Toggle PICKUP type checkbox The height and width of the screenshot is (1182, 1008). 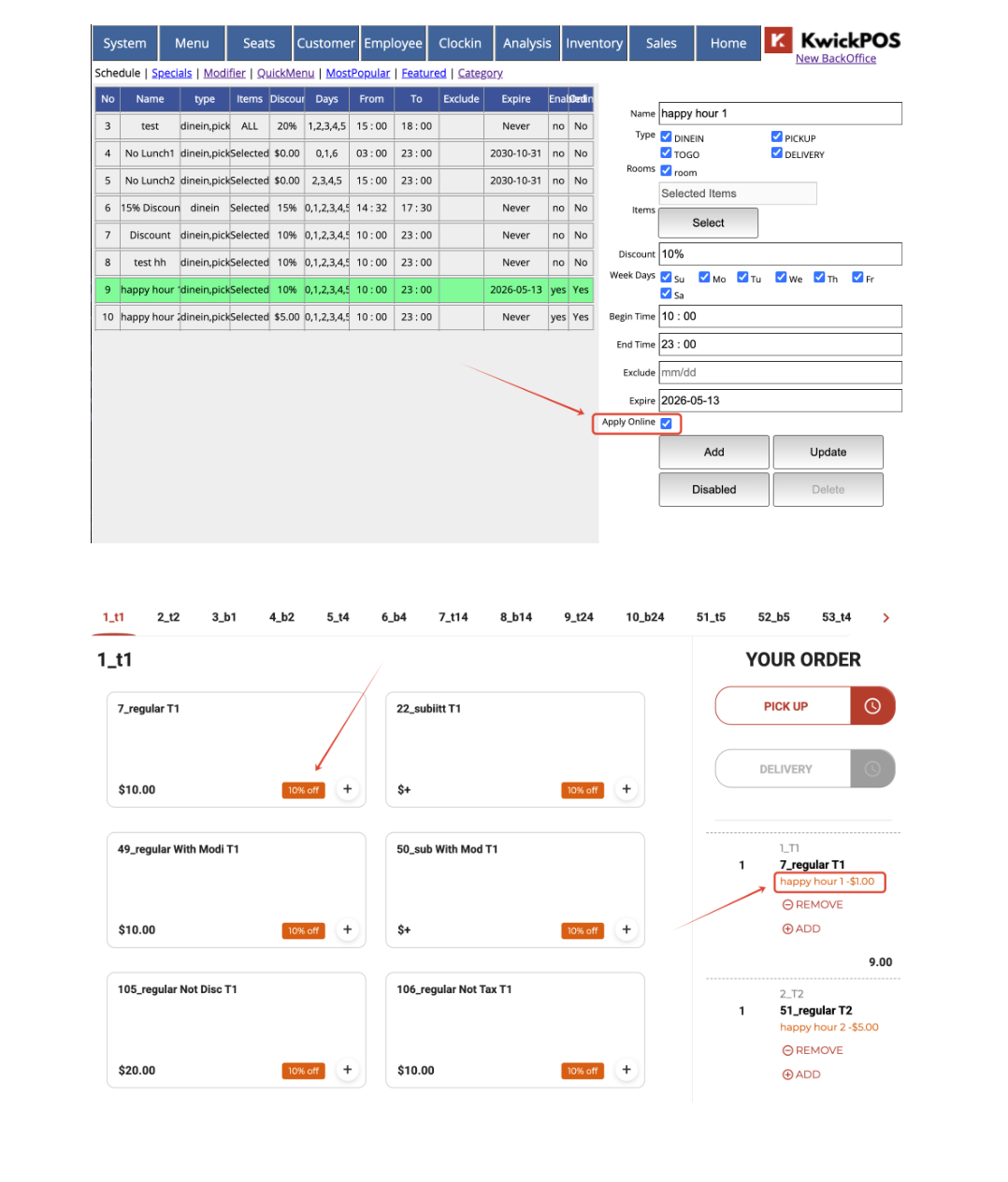tap(777, 137)
